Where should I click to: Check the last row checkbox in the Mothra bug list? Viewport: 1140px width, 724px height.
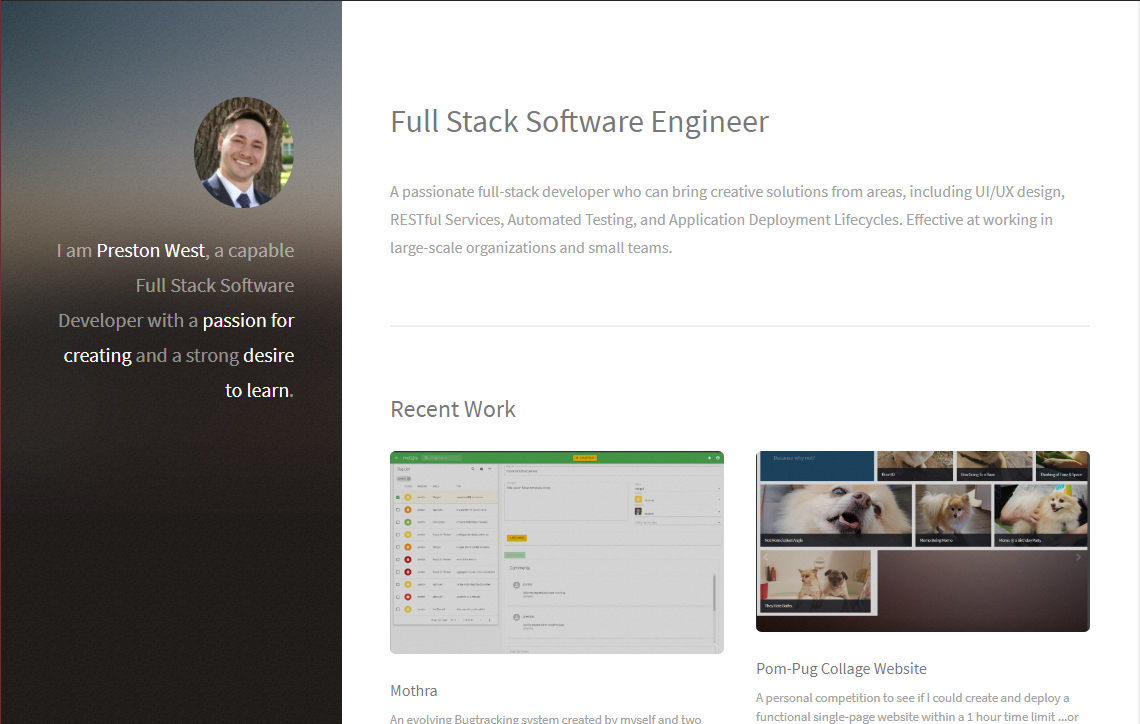[x=397, y=609]
